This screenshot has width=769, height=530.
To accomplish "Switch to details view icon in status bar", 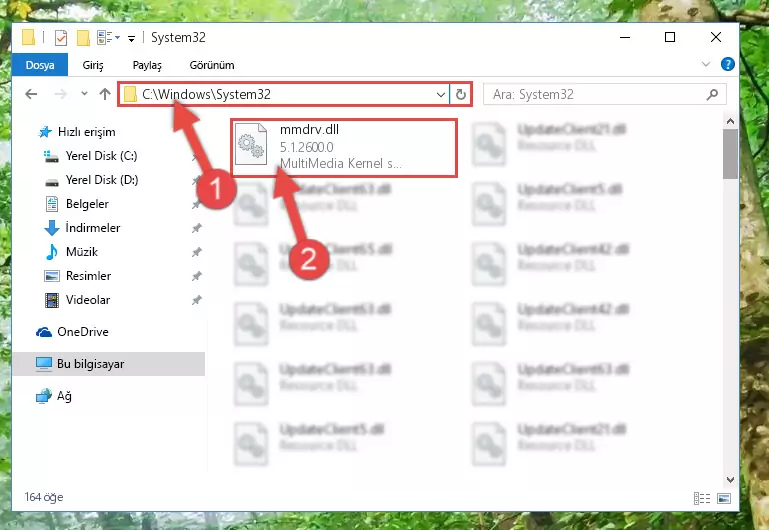I will pyautogui.click(x=702, y=498).
